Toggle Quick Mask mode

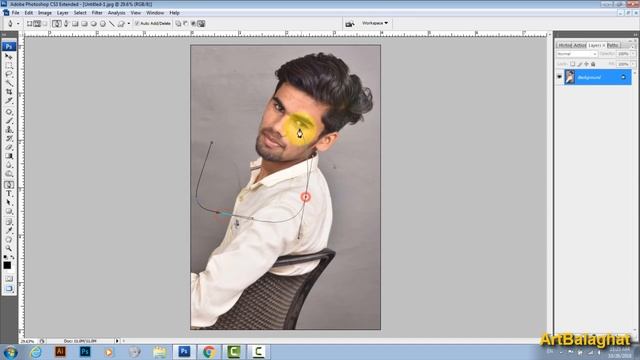pyautogui.click(x=9, y=278)
